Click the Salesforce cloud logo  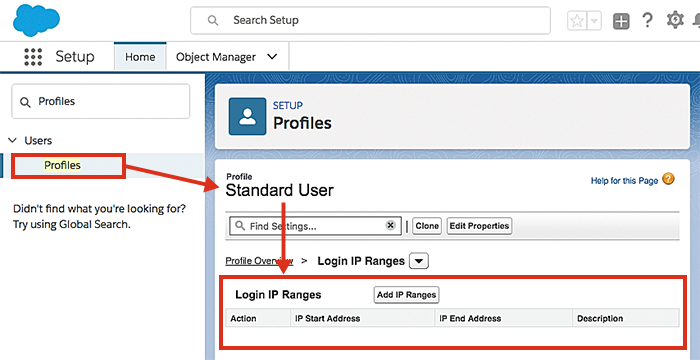[x=37, y=19]
